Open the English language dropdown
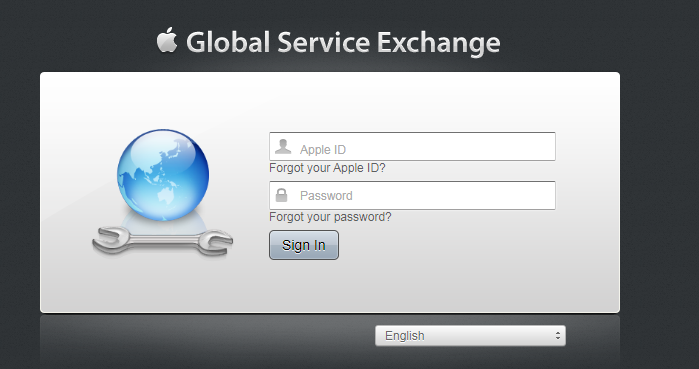699x369 pixels. (470, 336)
